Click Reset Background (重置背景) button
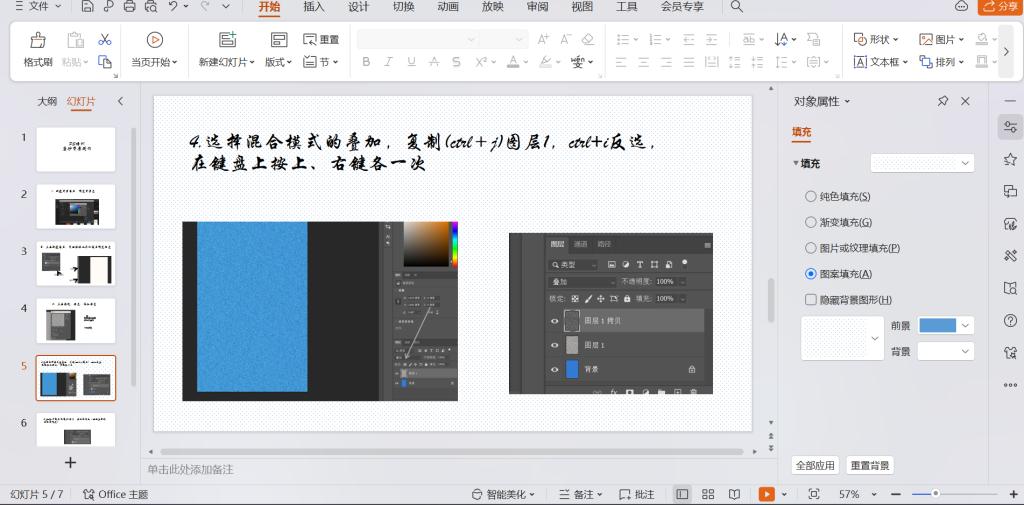Screen dimensions: 1024x505 869,465
